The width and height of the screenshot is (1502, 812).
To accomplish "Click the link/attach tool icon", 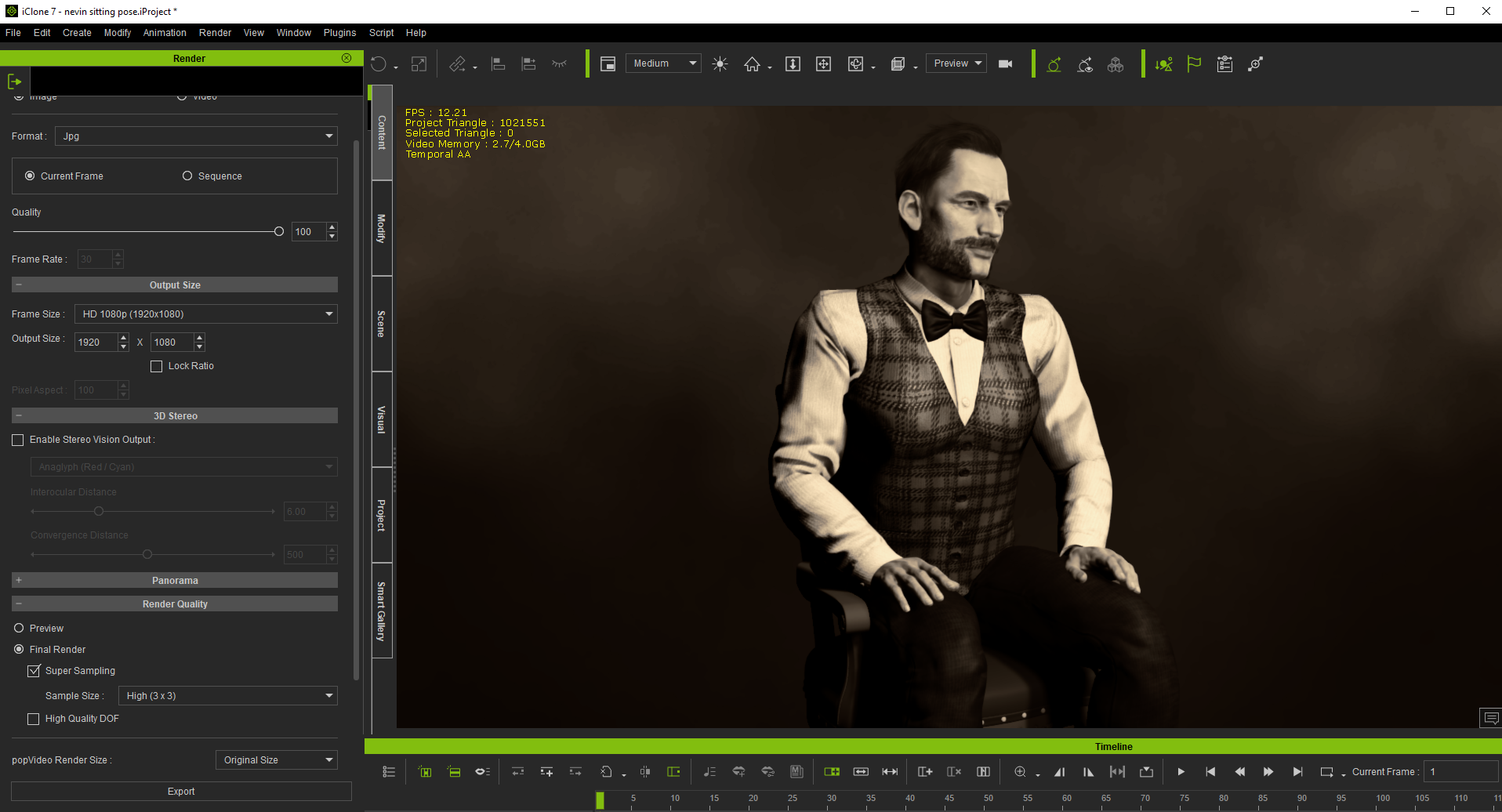I will (458, 64).
